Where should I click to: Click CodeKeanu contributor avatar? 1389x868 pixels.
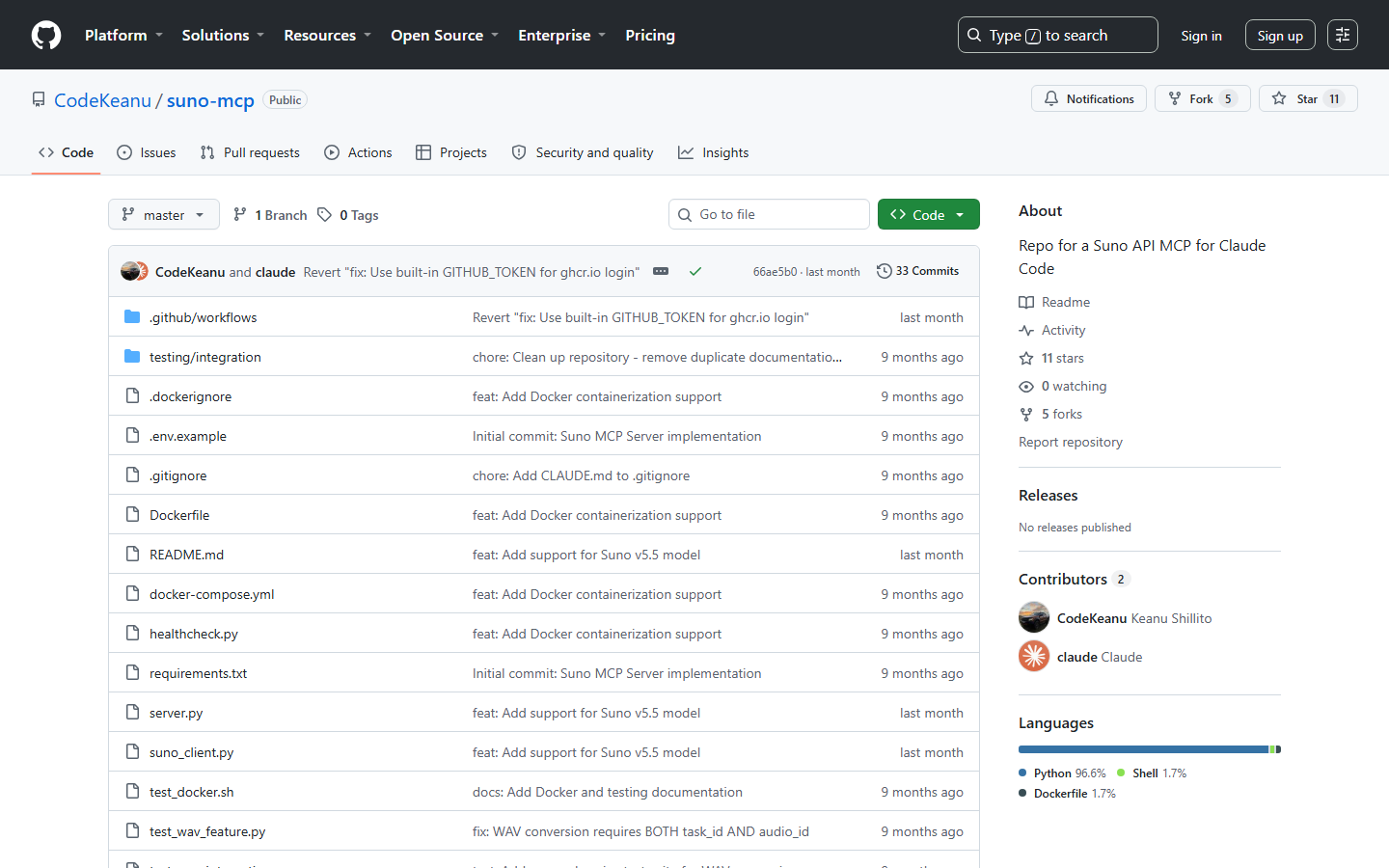(x=1034, y=617)
